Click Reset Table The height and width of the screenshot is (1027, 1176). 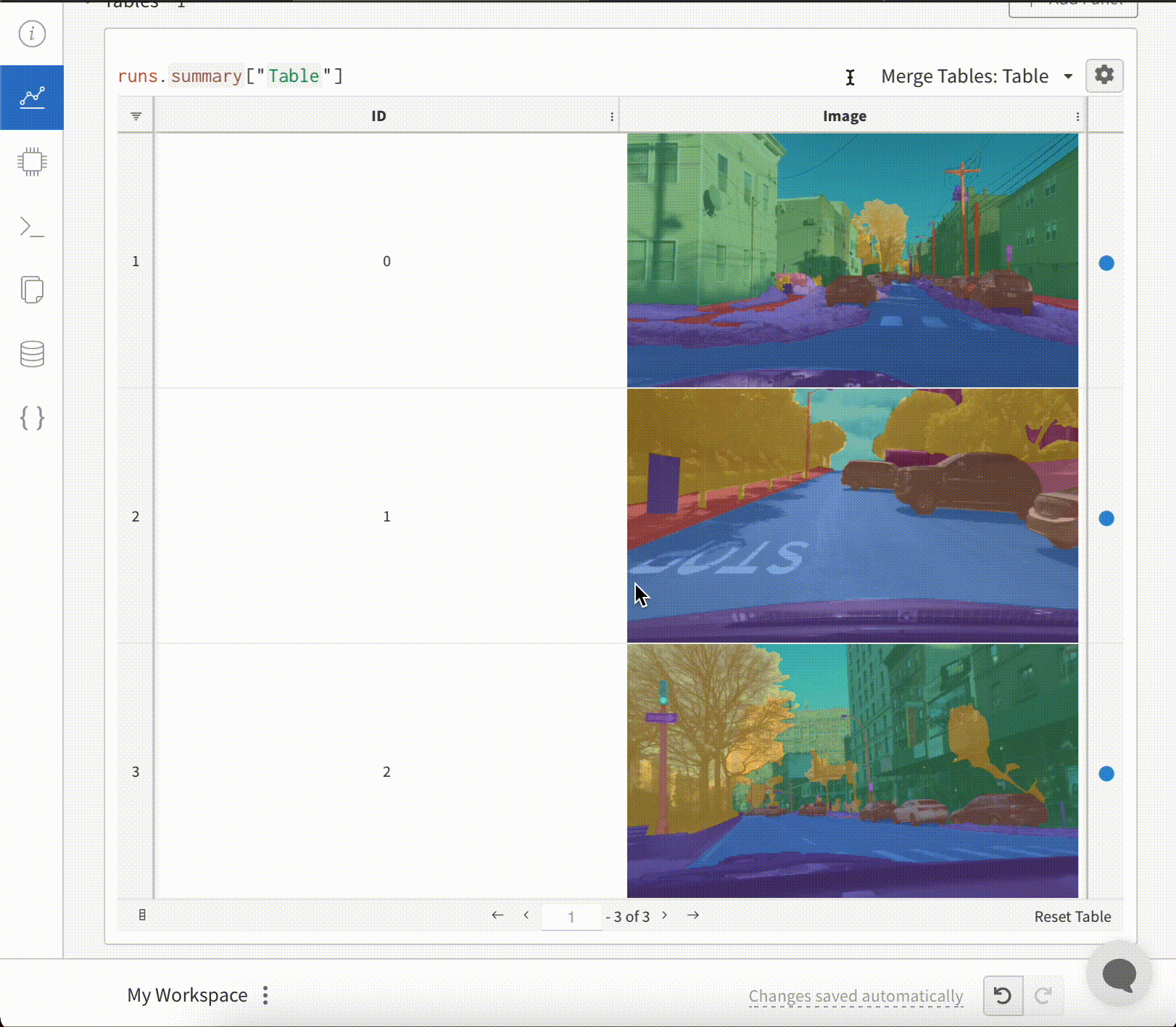[x=1072, y=916]
